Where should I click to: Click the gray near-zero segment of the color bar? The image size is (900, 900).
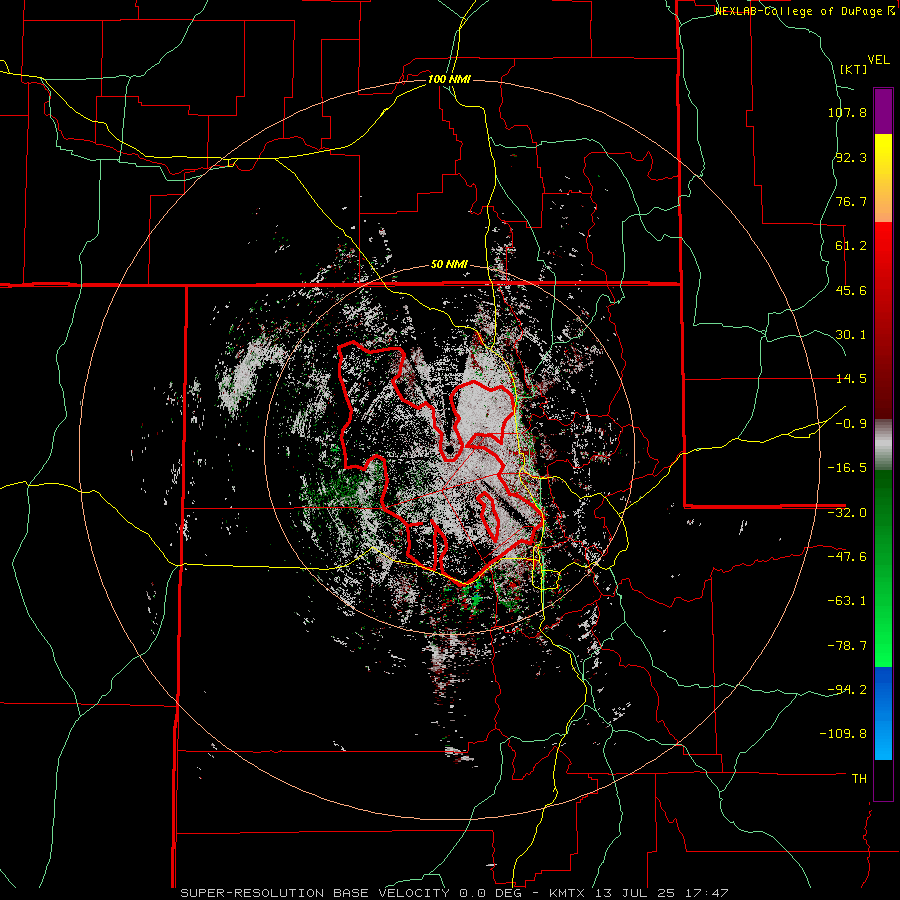pos(883,445)
